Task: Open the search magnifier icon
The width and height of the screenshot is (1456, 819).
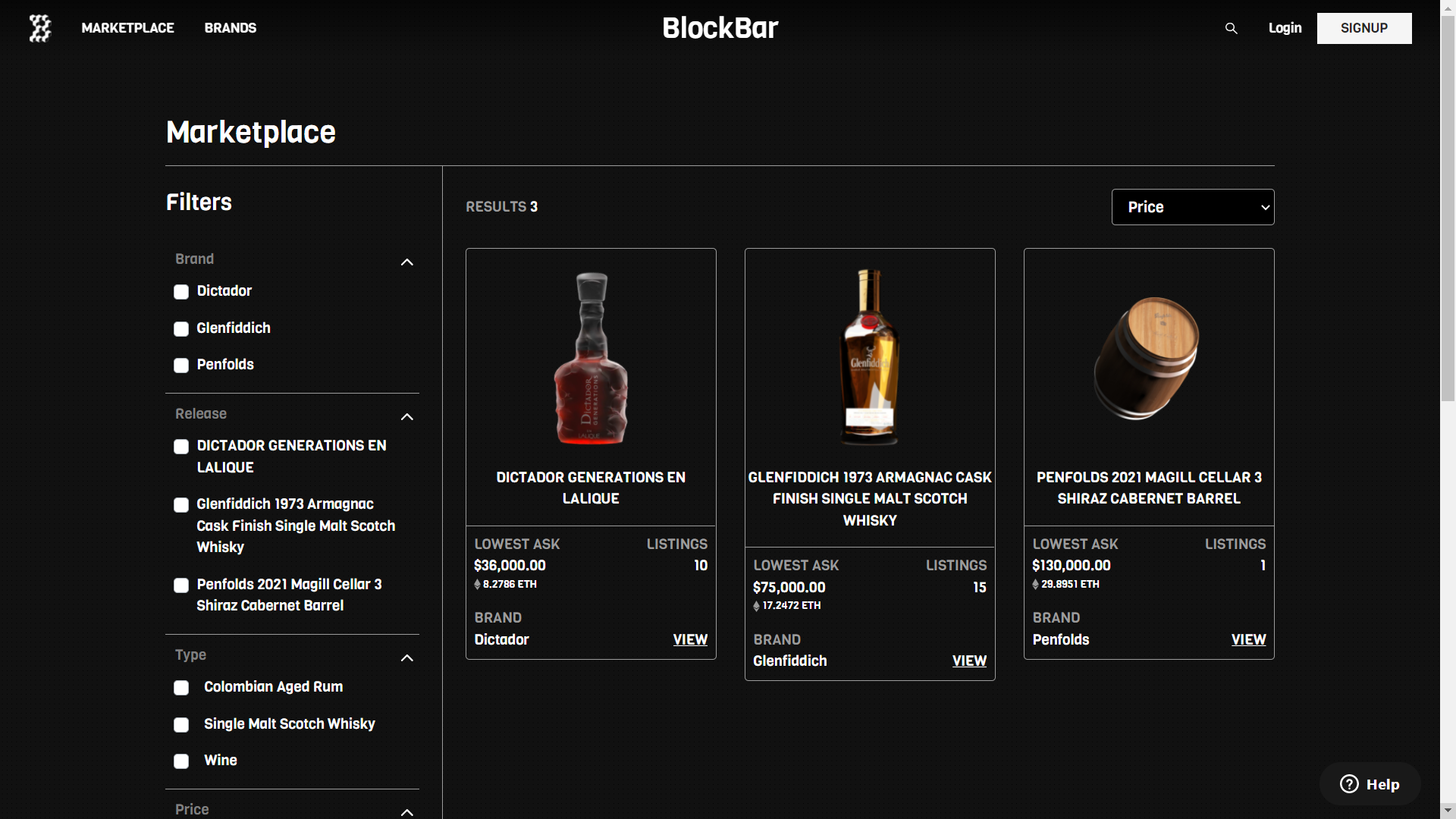Action: pyautogui.click(x=1231, y=28)
